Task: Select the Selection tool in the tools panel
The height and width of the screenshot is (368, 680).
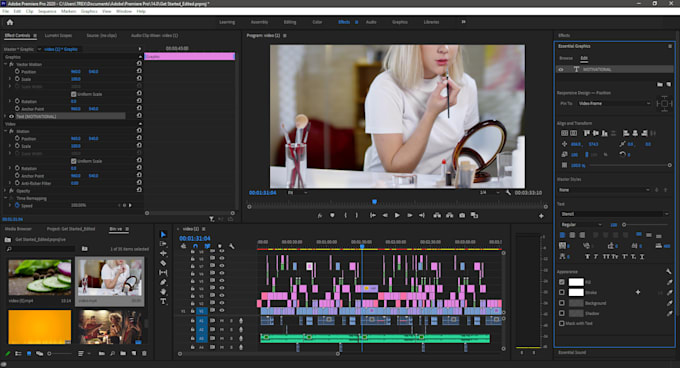Action: coord(163,234)
